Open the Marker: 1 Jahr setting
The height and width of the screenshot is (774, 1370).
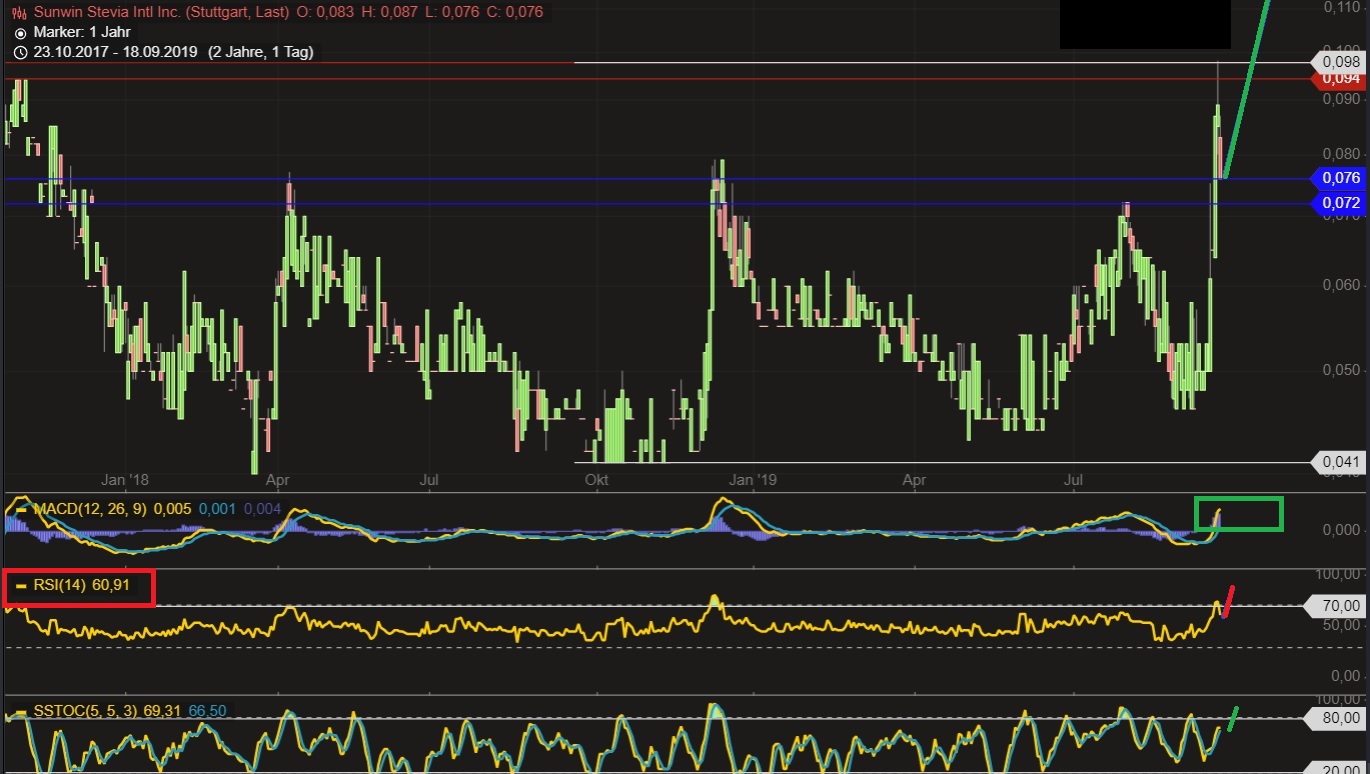point(82,32)
